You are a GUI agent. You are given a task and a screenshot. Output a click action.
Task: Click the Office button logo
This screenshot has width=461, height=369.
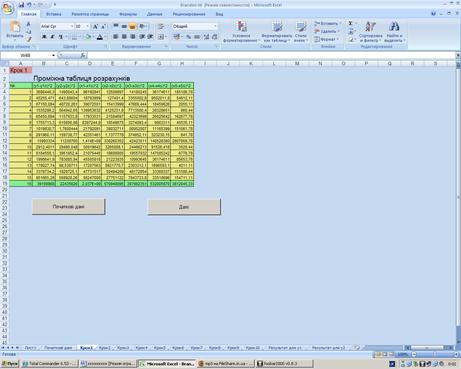(8, 8)
